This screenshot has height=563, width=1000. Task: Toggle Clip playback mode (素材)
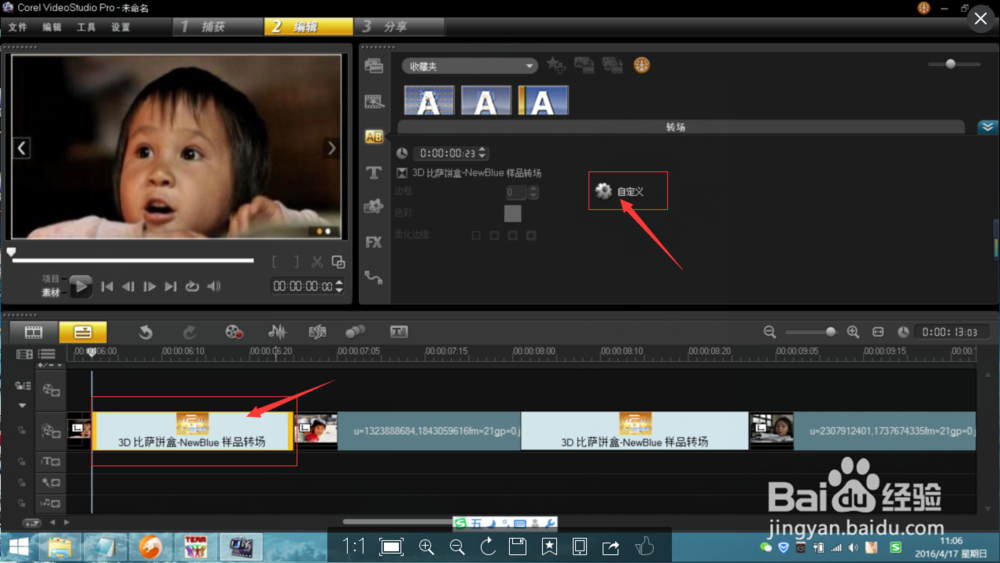pyautogui.click(x=50, y=293)
